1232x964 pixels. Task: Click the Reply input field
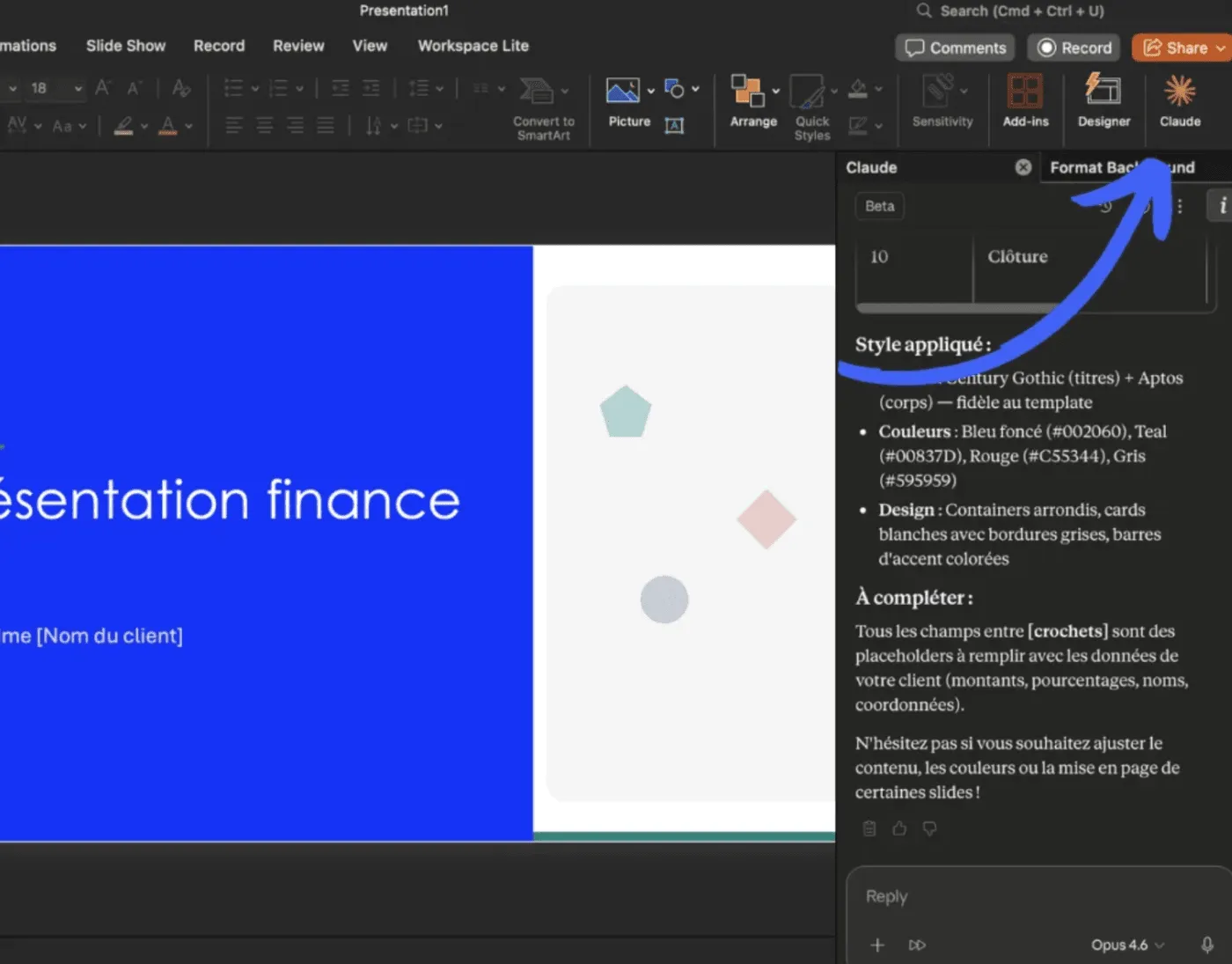coord(1038,896)
